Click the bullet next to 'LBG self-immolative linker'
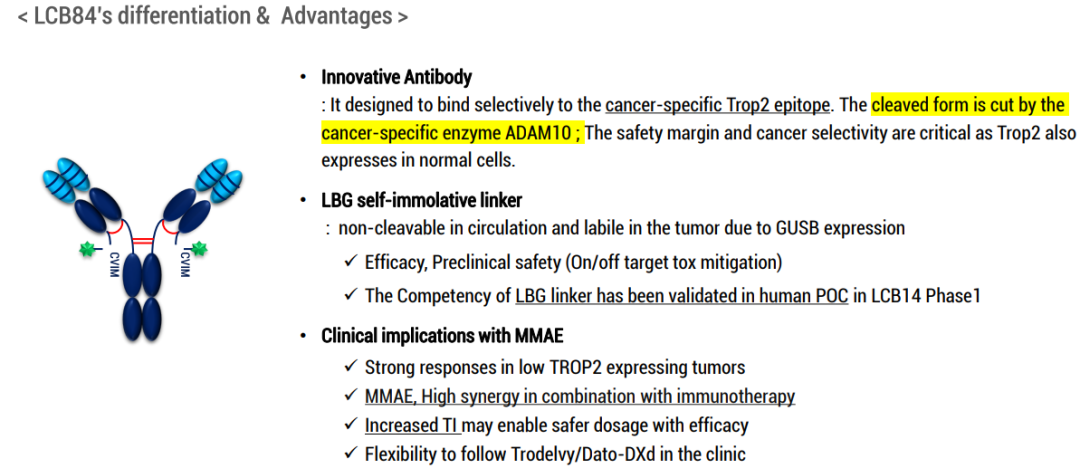 (304, 200)
